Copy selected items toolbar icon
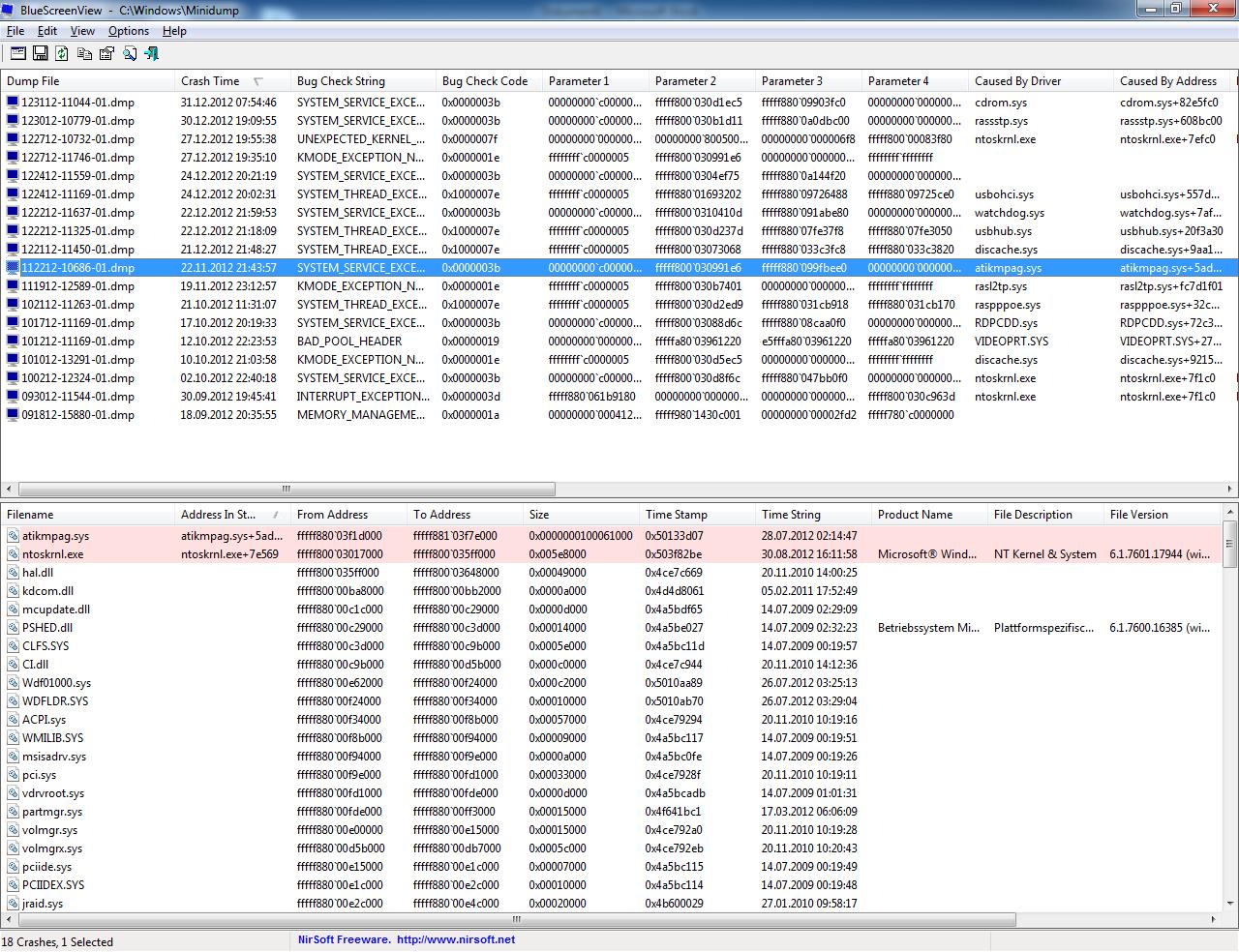This screenshot has width=1239, height=952. tap(85, 53)
